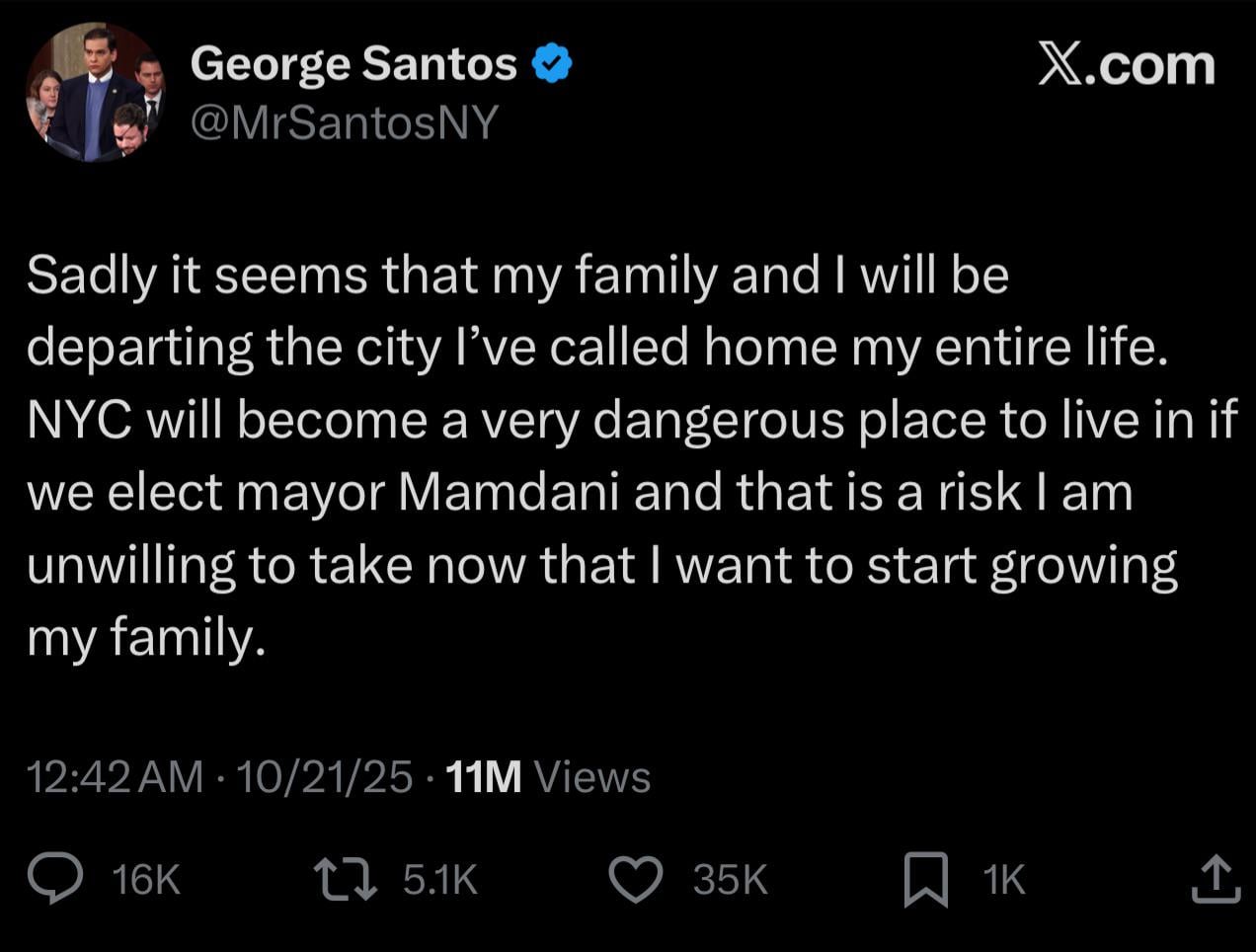Bookmark the tweet with the bookmark icon
This screenshot has height=952, width=1256.
[926, 879]
